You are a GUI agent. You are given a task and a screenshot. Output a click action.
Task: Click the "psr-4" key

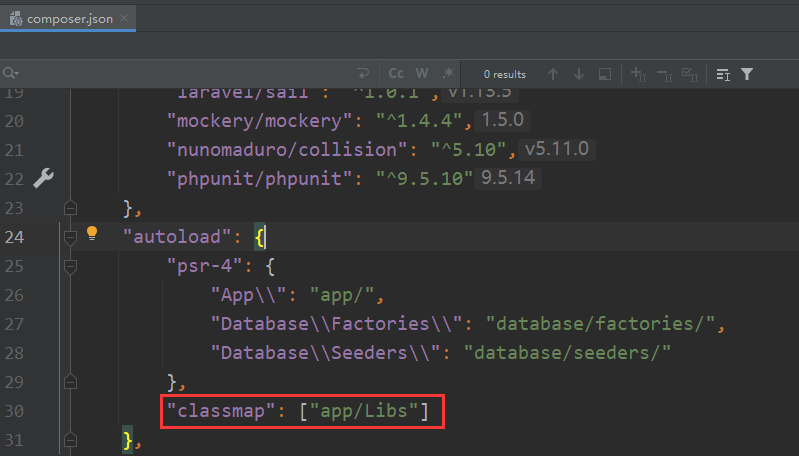point(205,266)
